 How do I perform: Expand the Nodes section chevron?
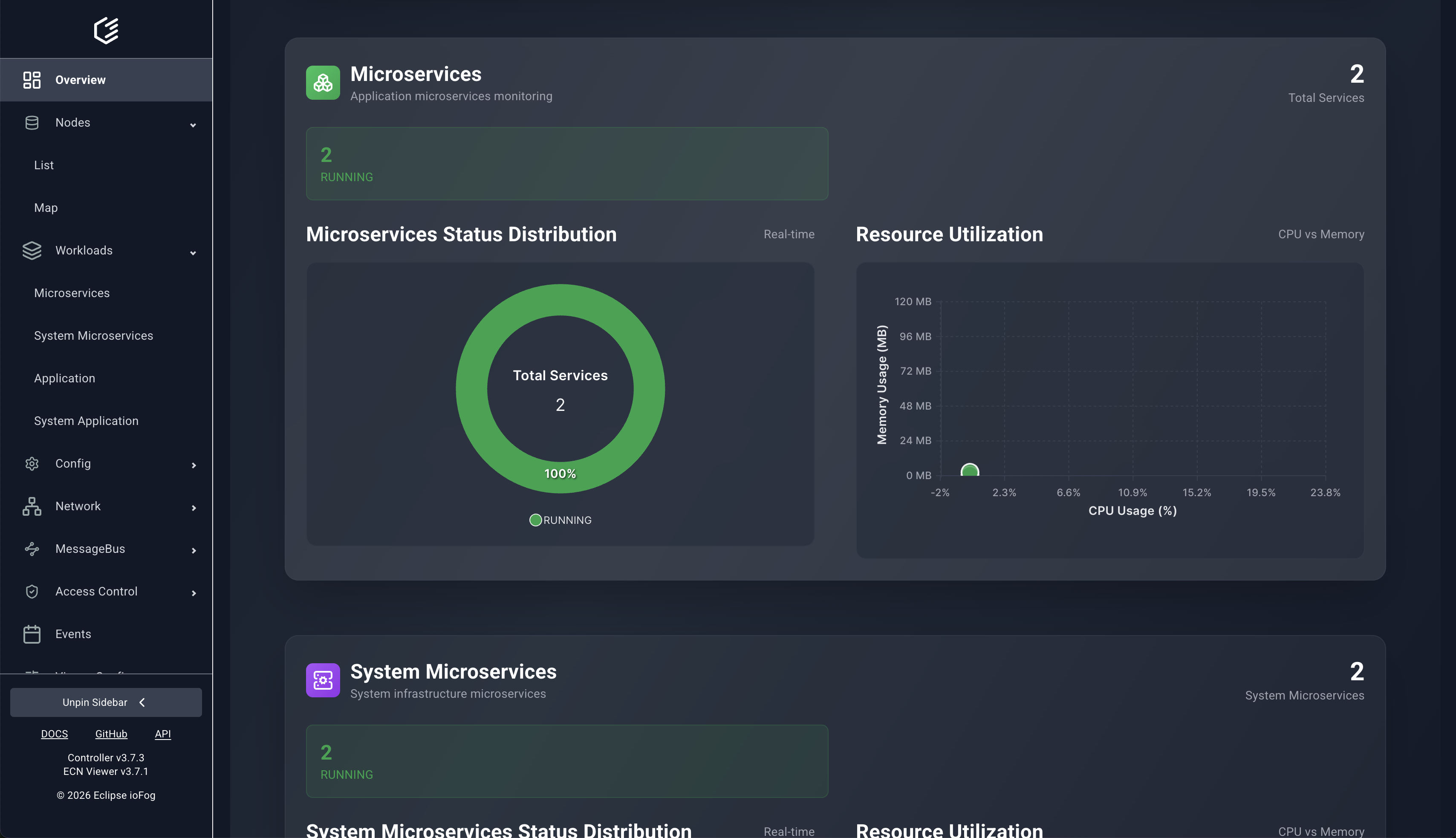pos(194,124)
